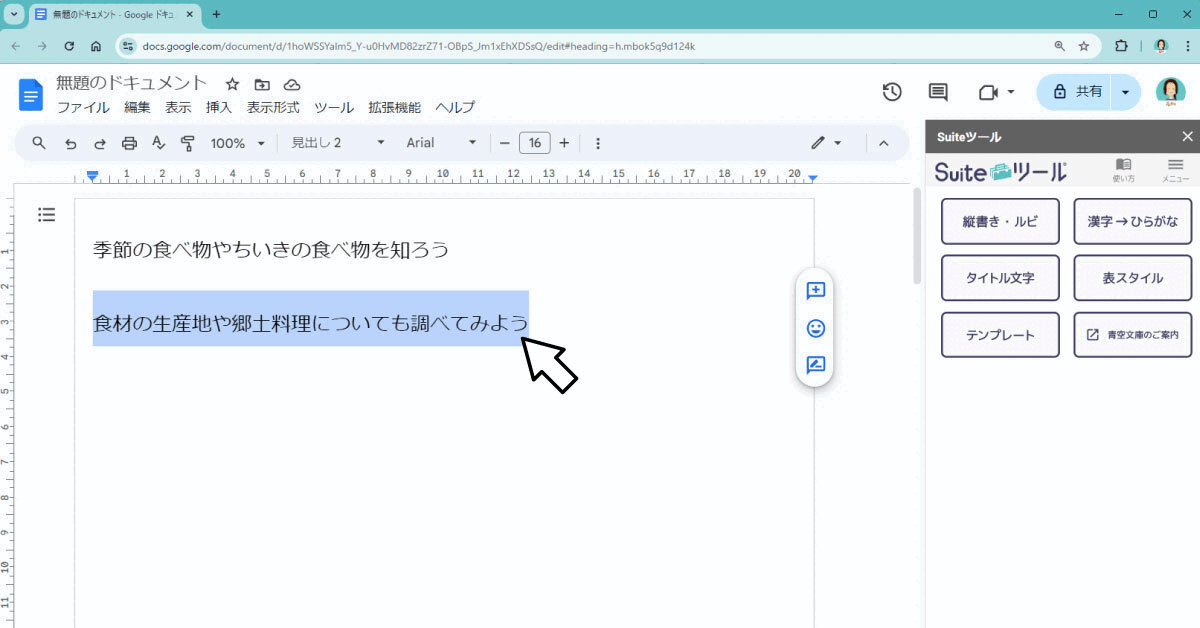
Task: Open the Arial font dropdown
Action: click(441, 143)
